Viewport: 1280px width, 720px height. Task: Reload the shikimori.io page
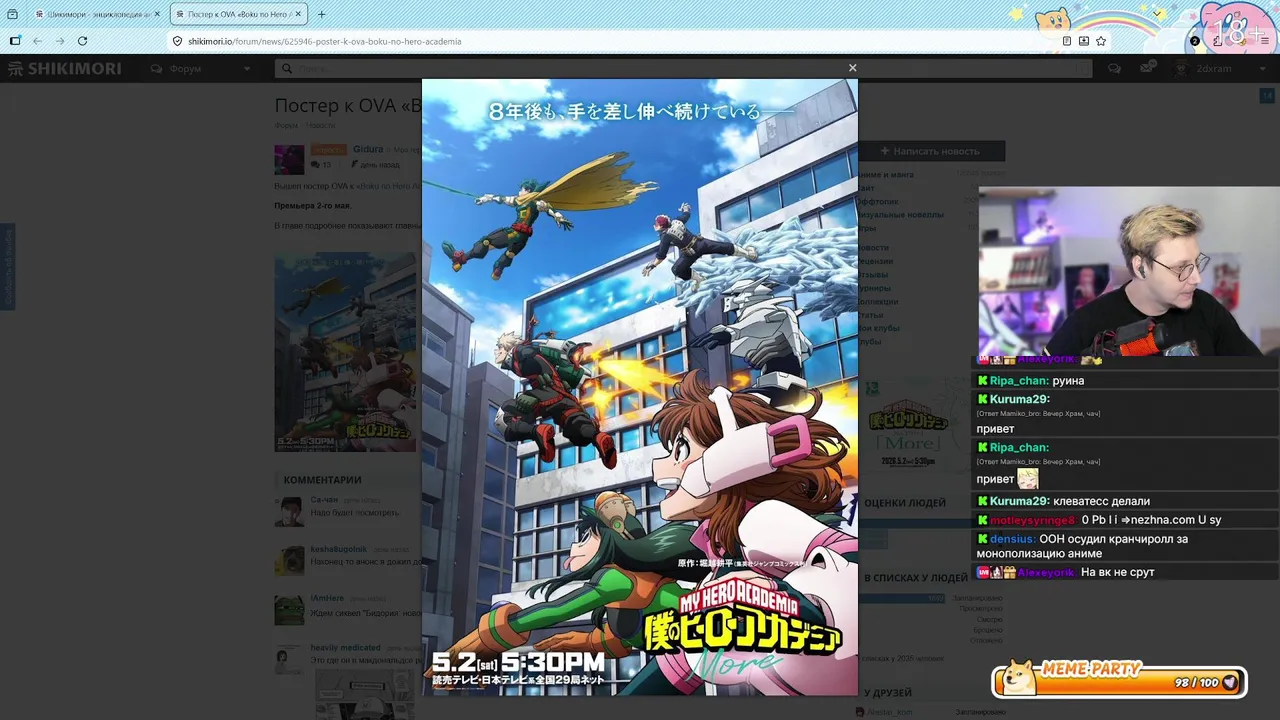click(x=82, y=41)
